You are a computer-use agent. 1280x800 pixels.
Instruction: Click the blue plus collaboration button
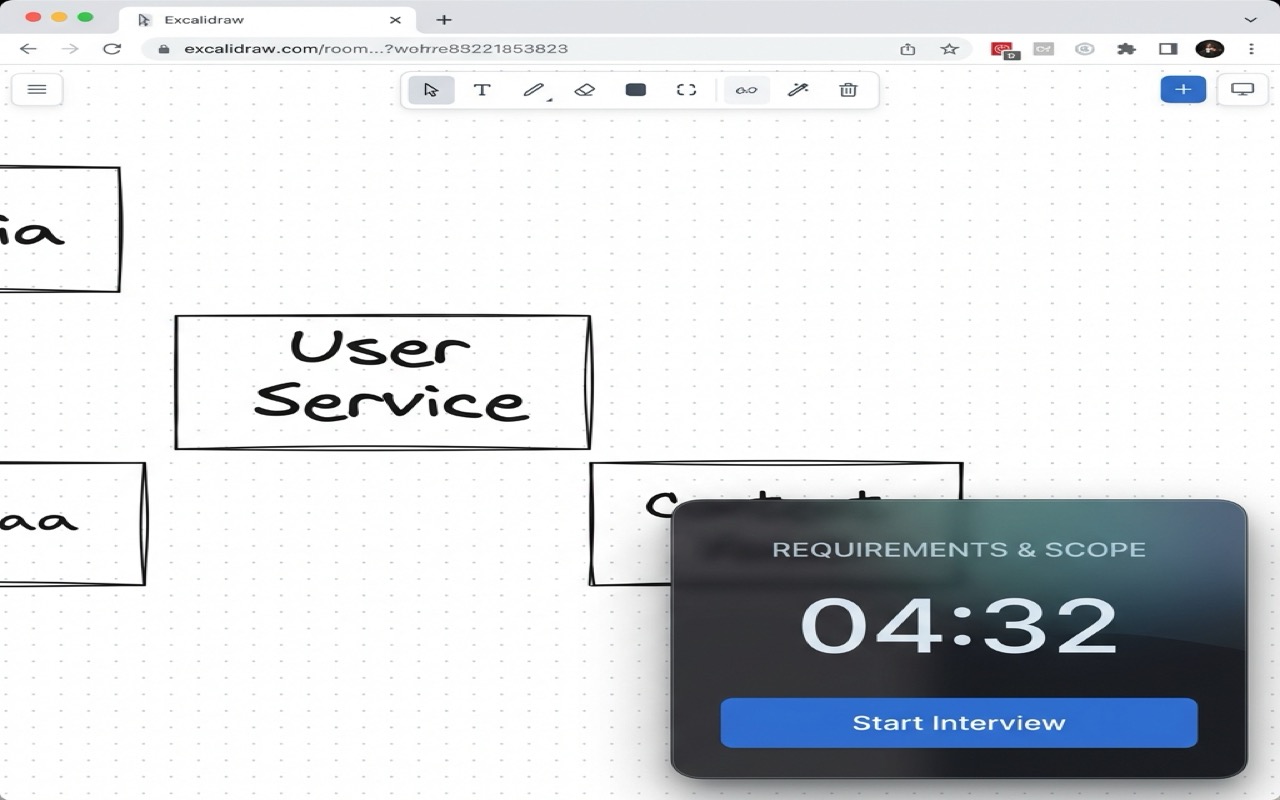pyautogui.click(x=1183, y=89)
